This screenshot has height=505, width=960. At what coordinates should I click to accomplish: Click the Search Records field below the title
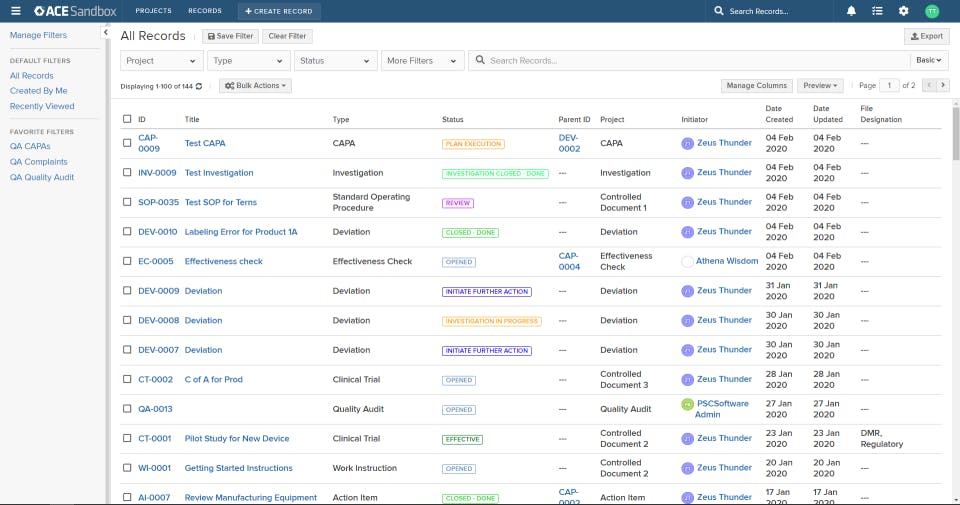pyautogui.click(x=690, y=61)
